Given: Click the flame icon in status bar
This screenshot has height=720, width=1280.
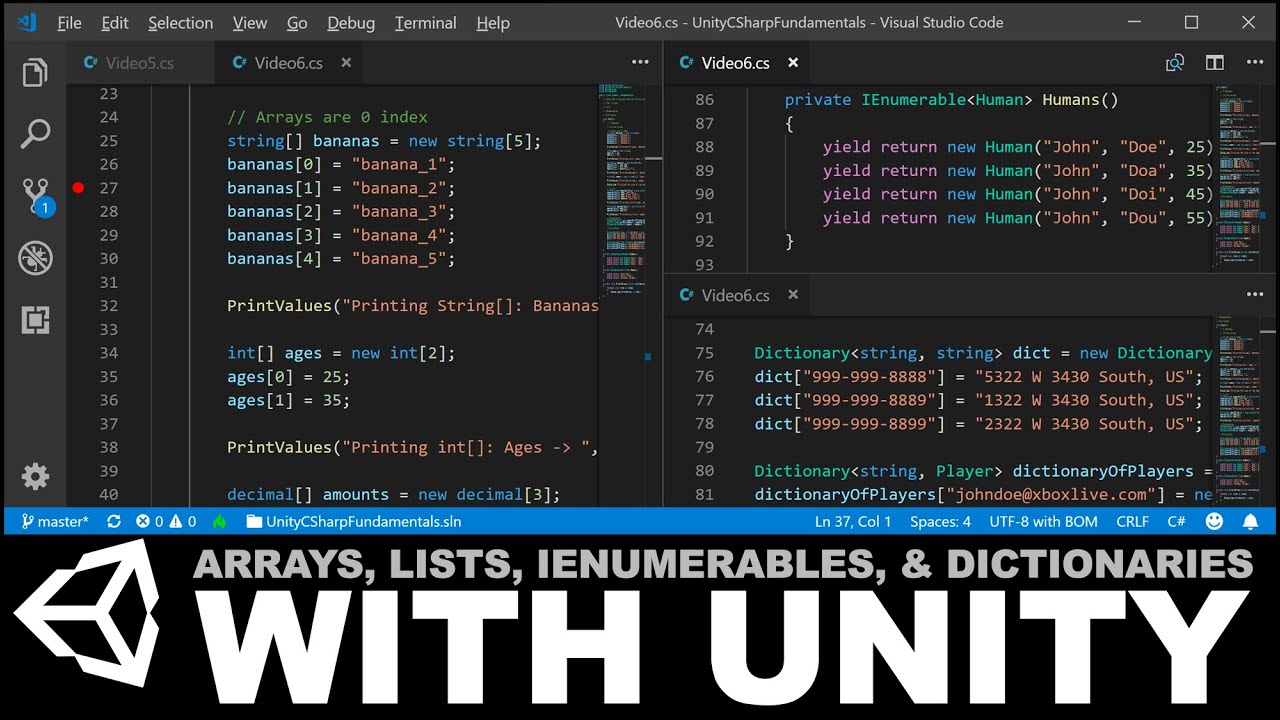Looking at the screenshot, I should (220, 521).
